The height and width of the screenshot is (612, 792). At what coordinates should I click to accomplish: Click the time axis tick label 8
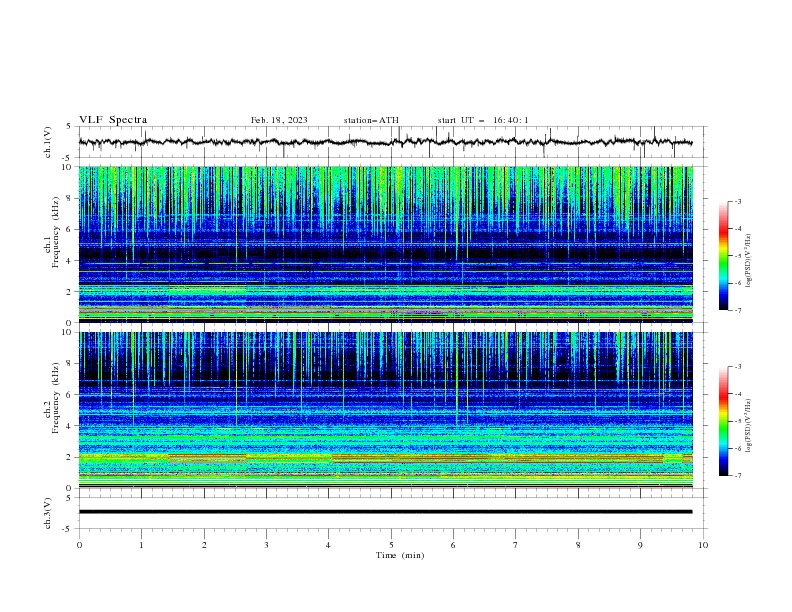[x=578, y=545]
